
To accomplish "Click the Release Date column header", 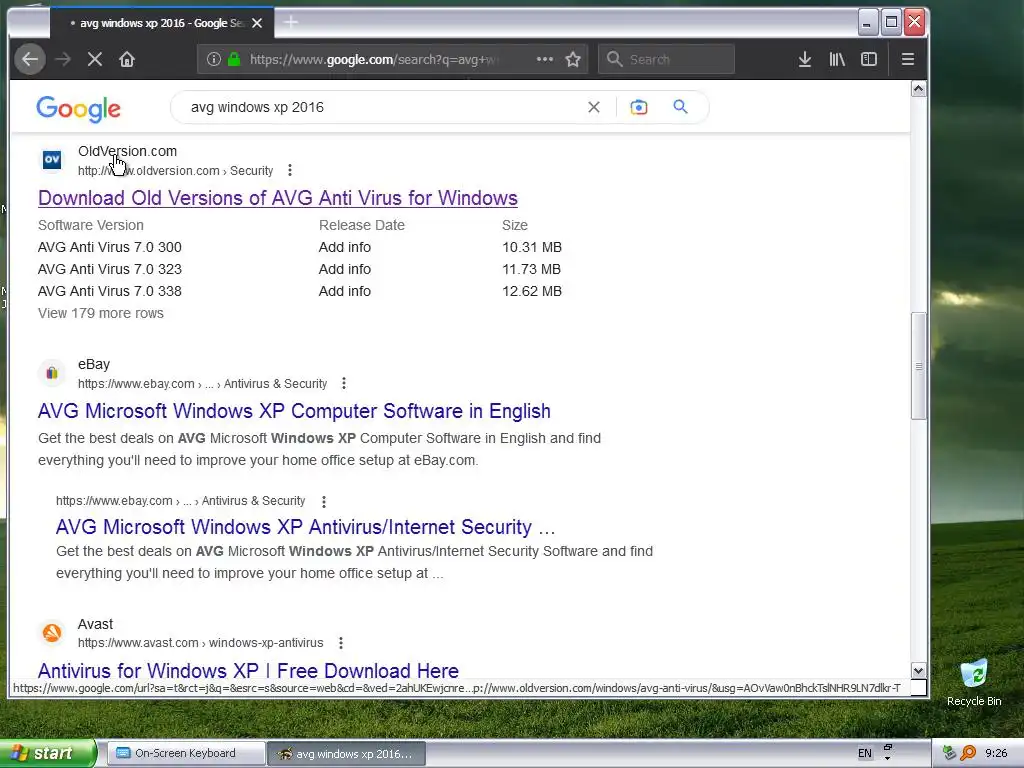I will 362,225.
